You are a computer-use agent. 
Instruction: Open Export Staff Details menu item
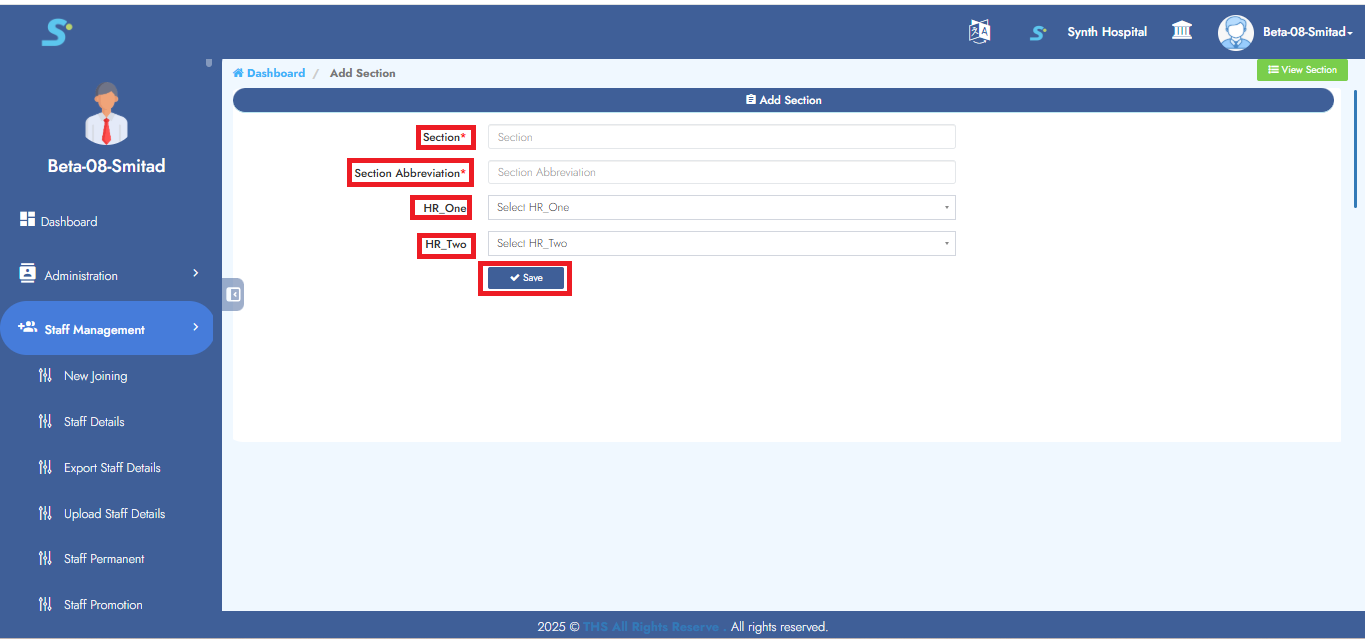(112, 468)
